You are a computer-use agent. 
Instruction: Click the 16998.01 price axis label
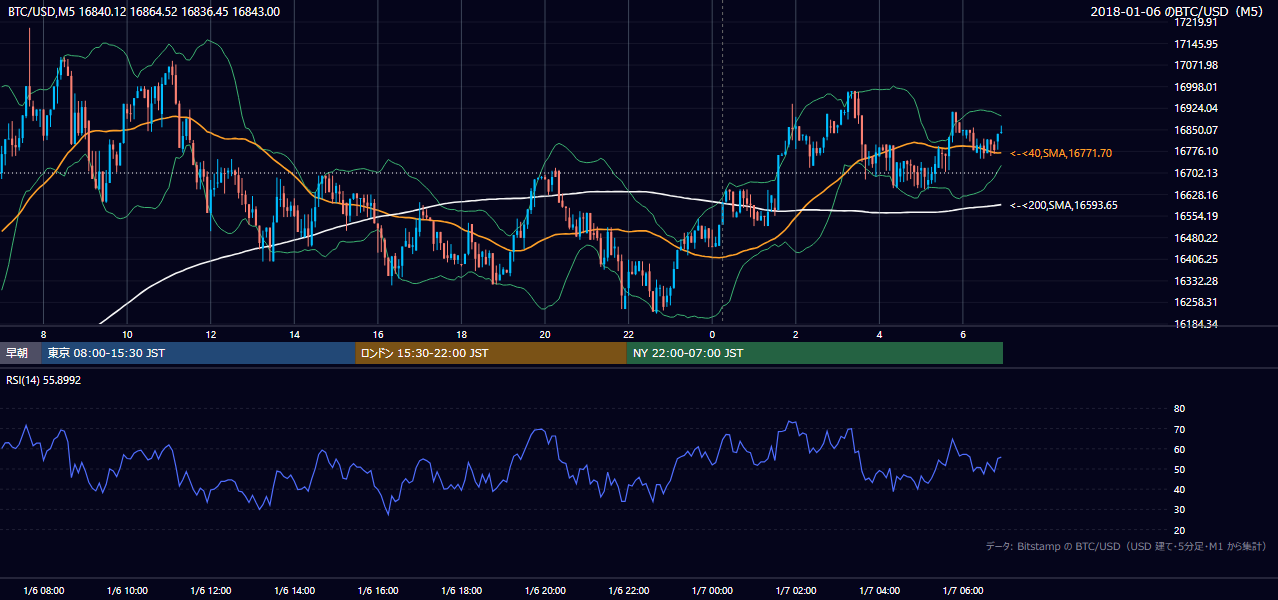[x=1195, y=87]
